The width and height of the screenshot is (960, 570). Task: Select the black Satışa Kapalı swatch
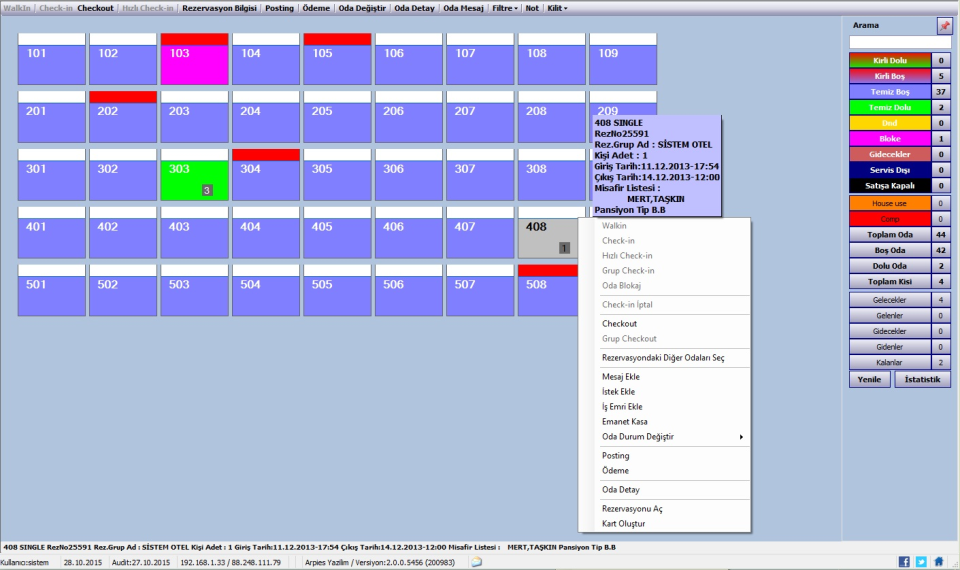pos(890,186)
